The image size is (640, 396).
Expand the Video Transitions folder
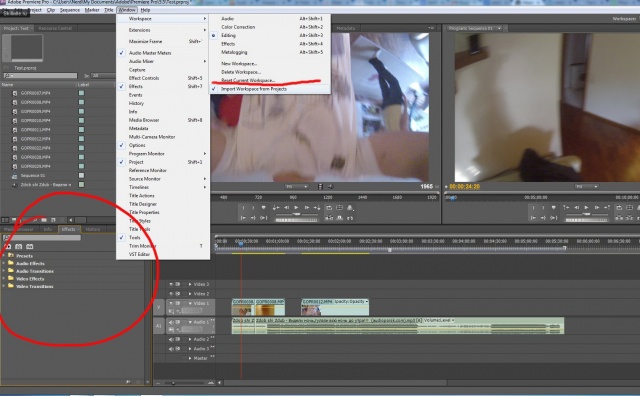(x=4, y=287)
